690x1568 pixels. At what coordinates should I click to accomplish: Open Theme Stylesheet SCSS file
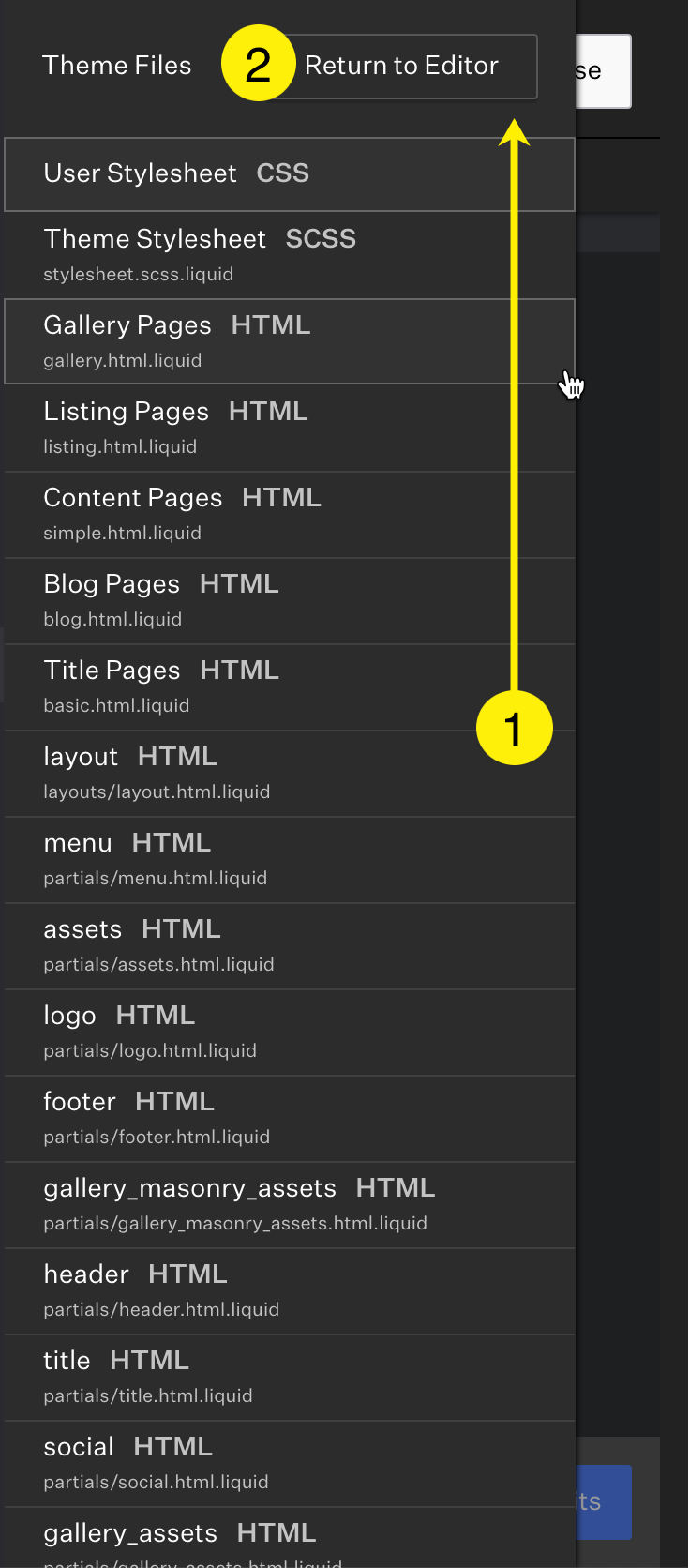[x=290, y=255]
